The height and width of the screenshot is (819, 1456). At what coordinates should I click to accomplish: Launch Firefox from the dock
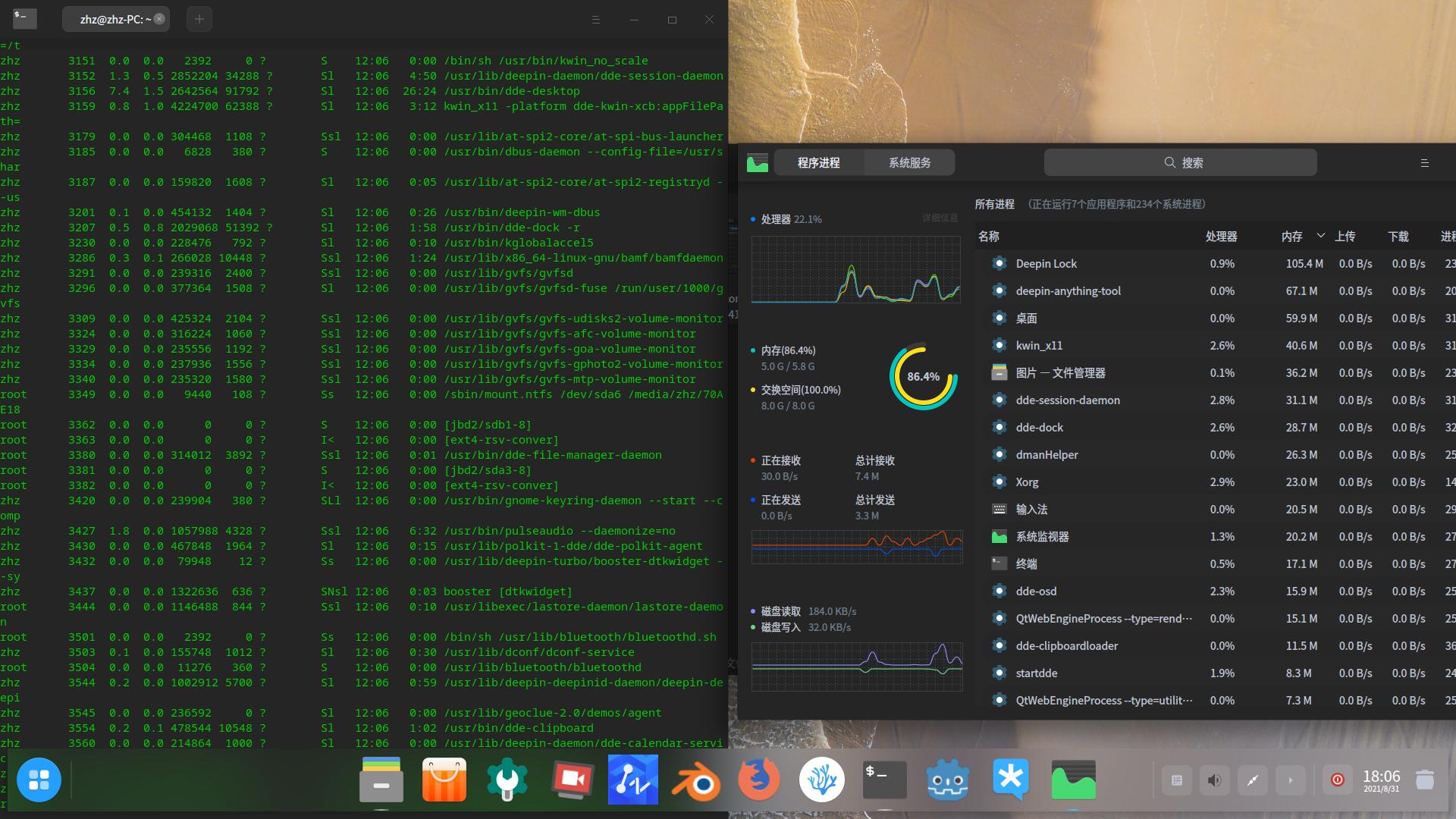click(758, 780)
